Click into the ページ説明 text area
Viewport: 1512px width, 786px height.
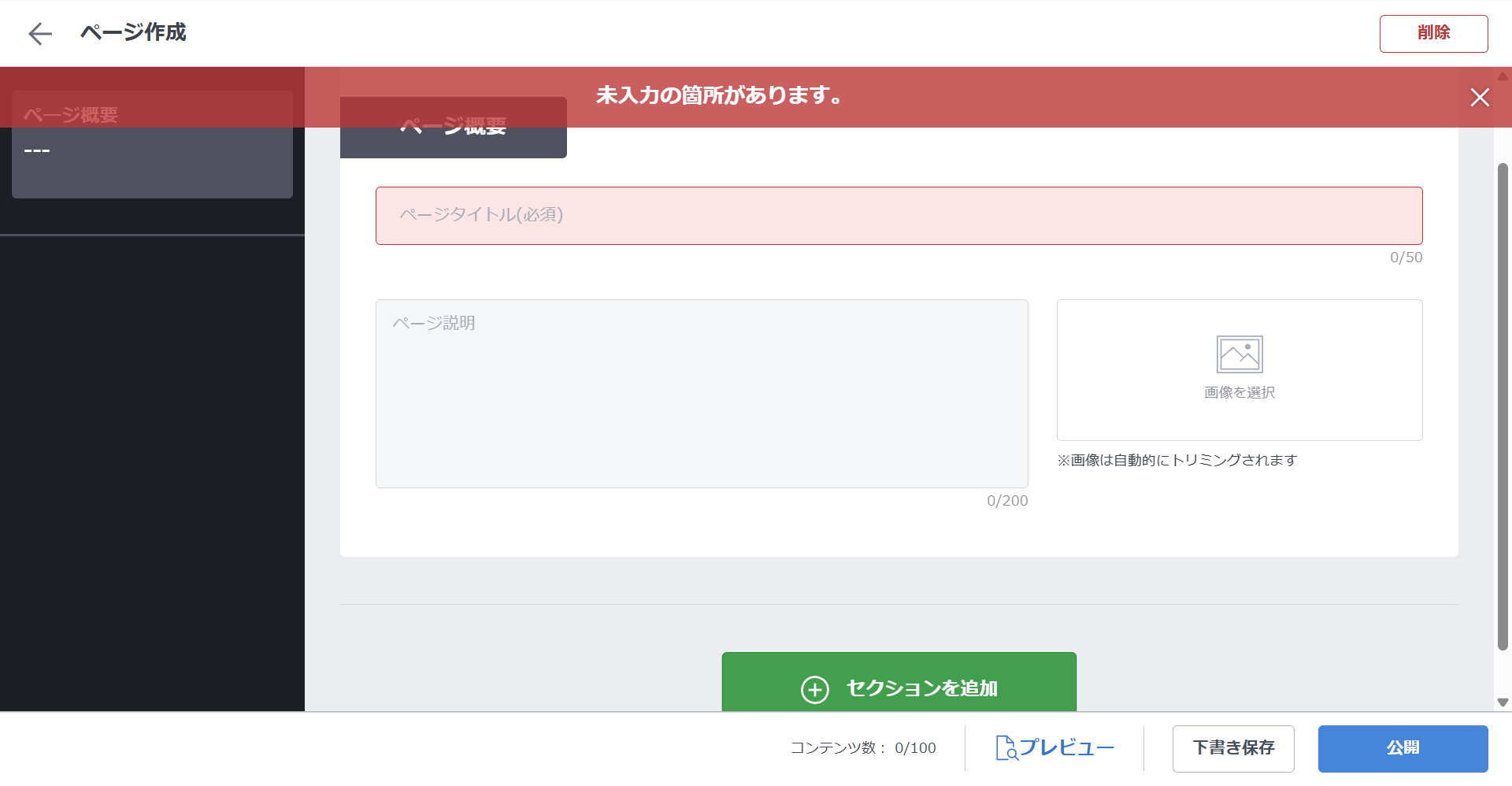pos(701,393)
